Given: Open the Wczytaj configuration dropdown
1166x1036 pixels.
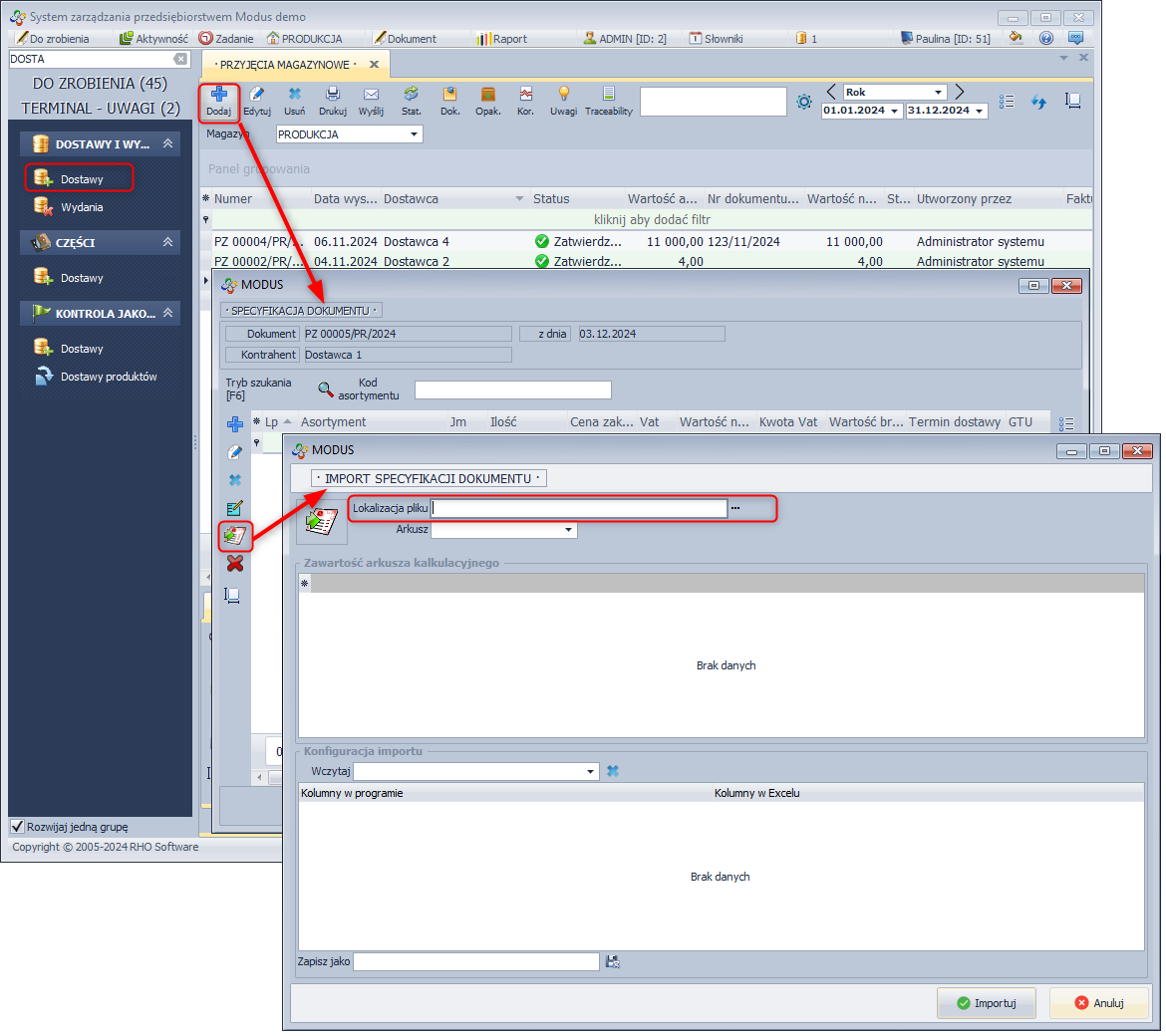Looking at the screenshot, I should point(591,771).
